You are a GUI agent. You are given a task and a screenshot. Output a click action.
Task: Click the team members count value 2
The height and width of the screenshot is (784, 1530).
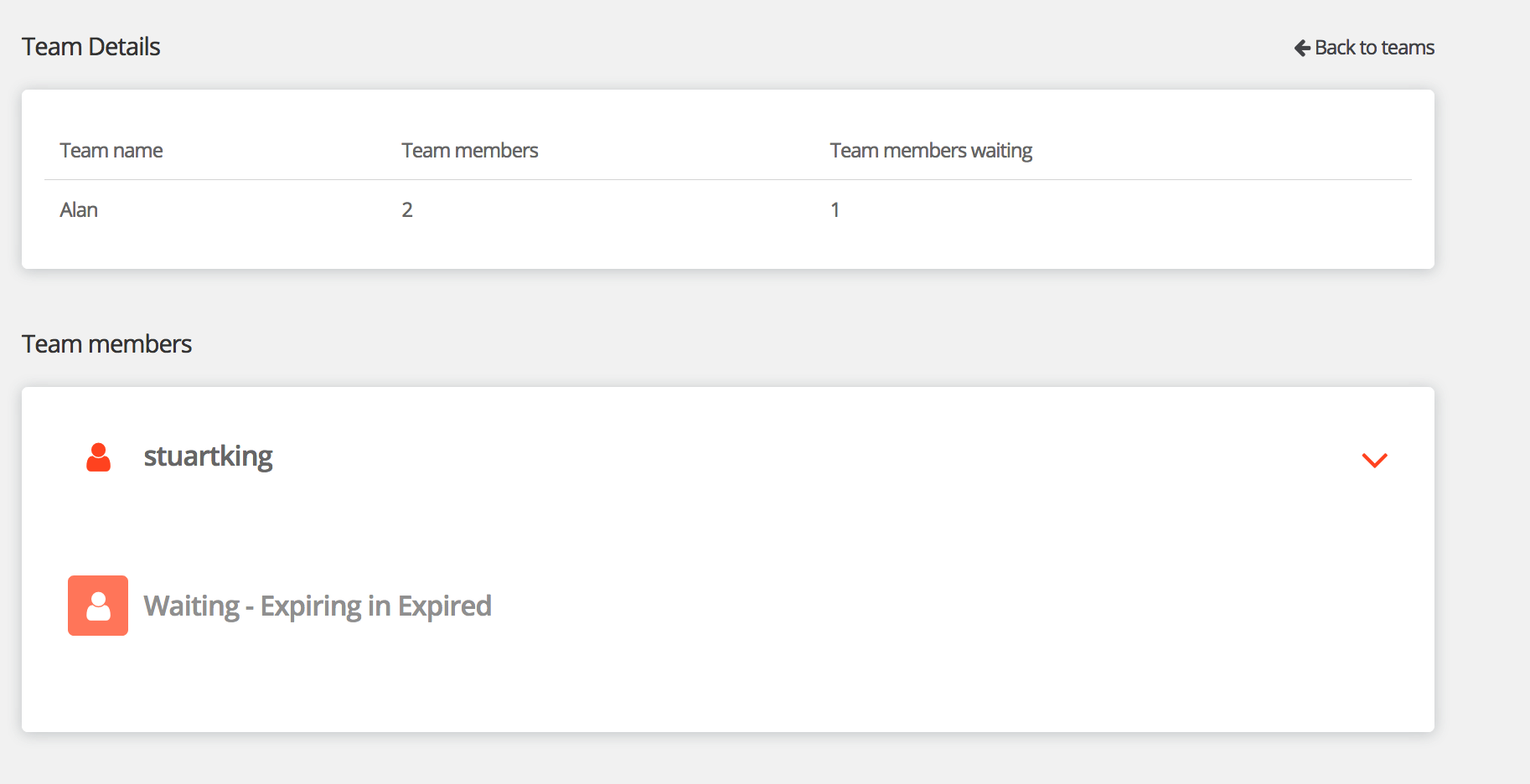point(407,210)
